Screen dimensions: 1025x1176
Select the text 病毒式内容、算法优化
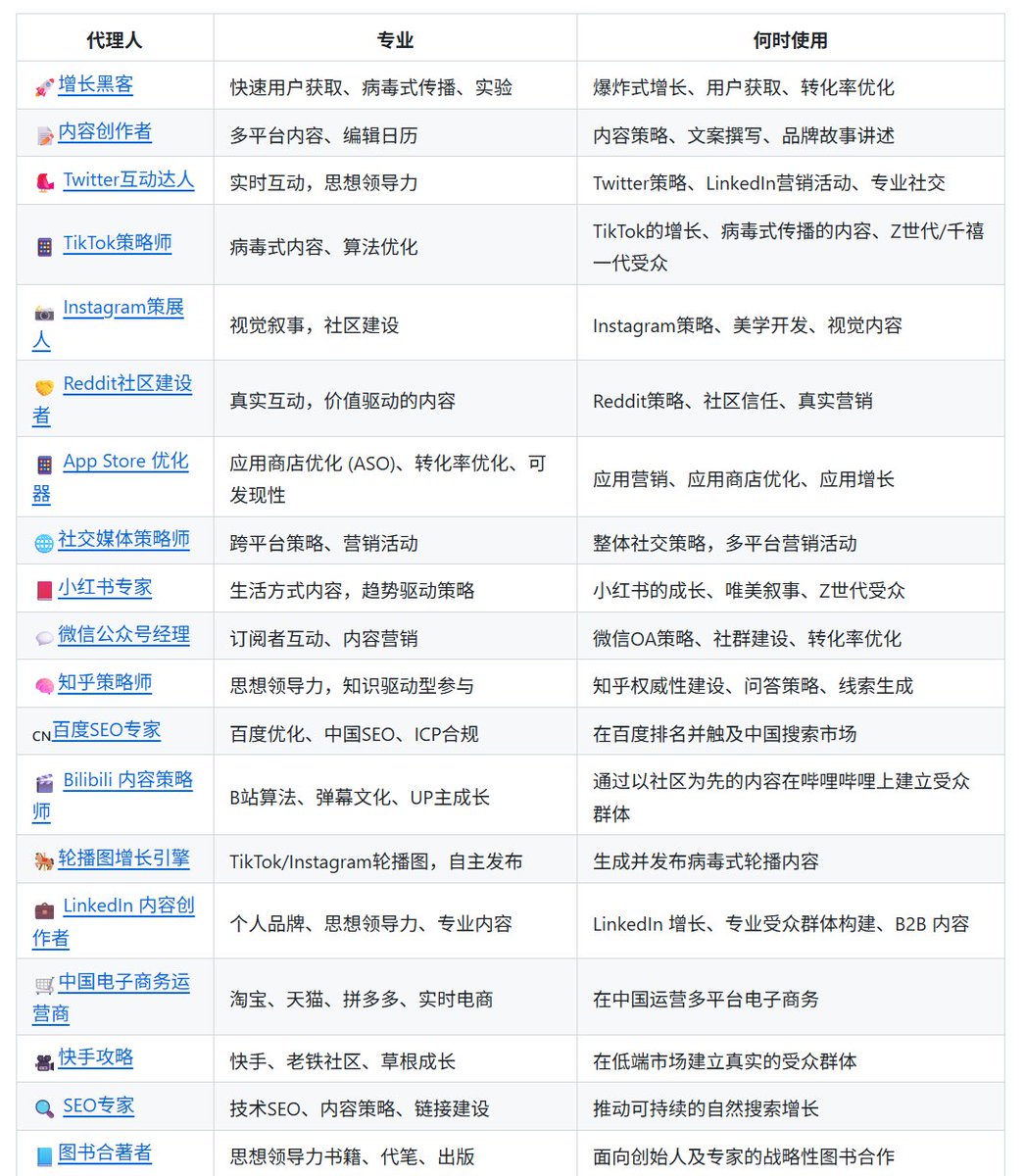click(x=324, y=247)
